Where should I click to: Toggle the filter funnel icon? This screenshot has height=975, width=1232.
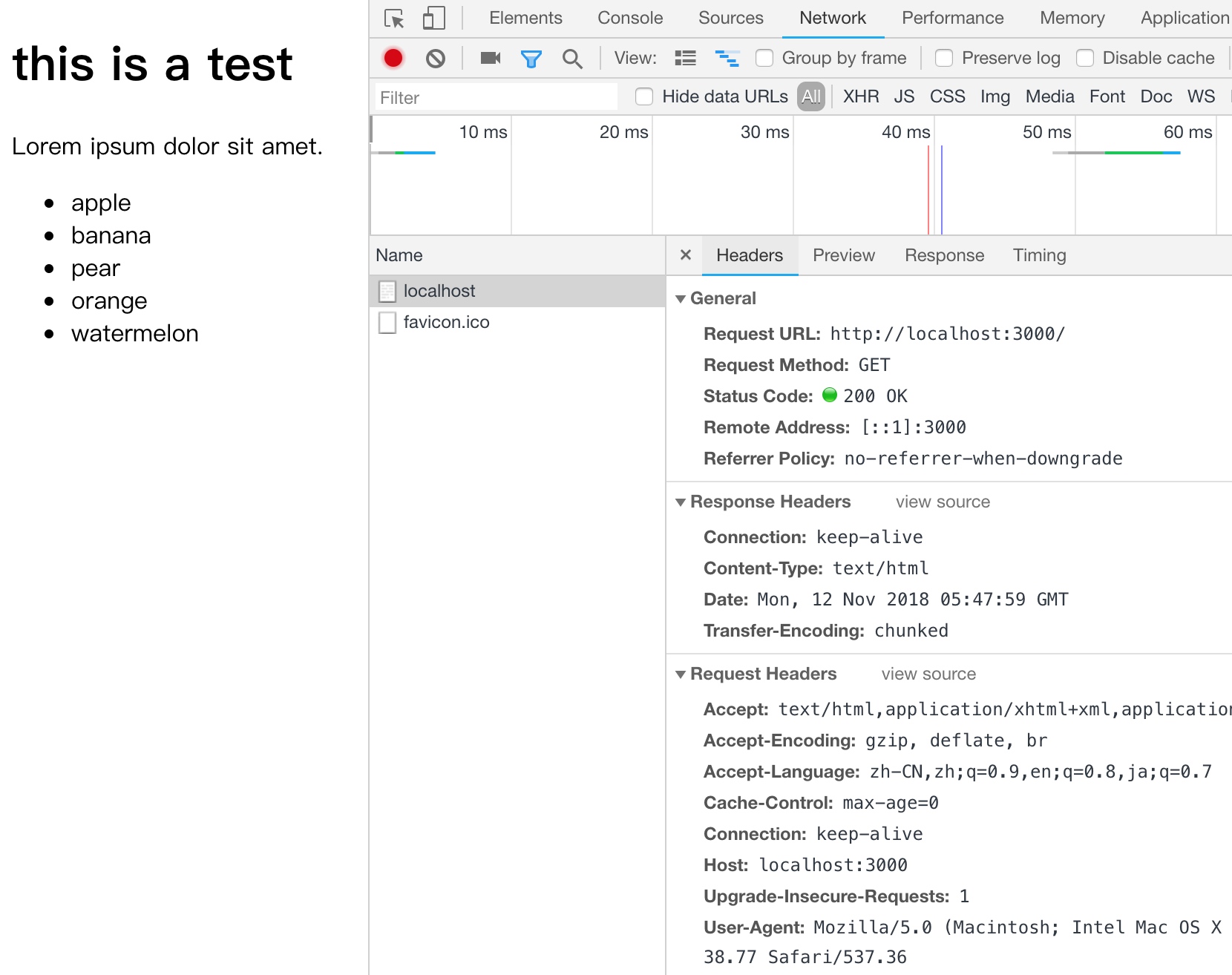point(531,59)
